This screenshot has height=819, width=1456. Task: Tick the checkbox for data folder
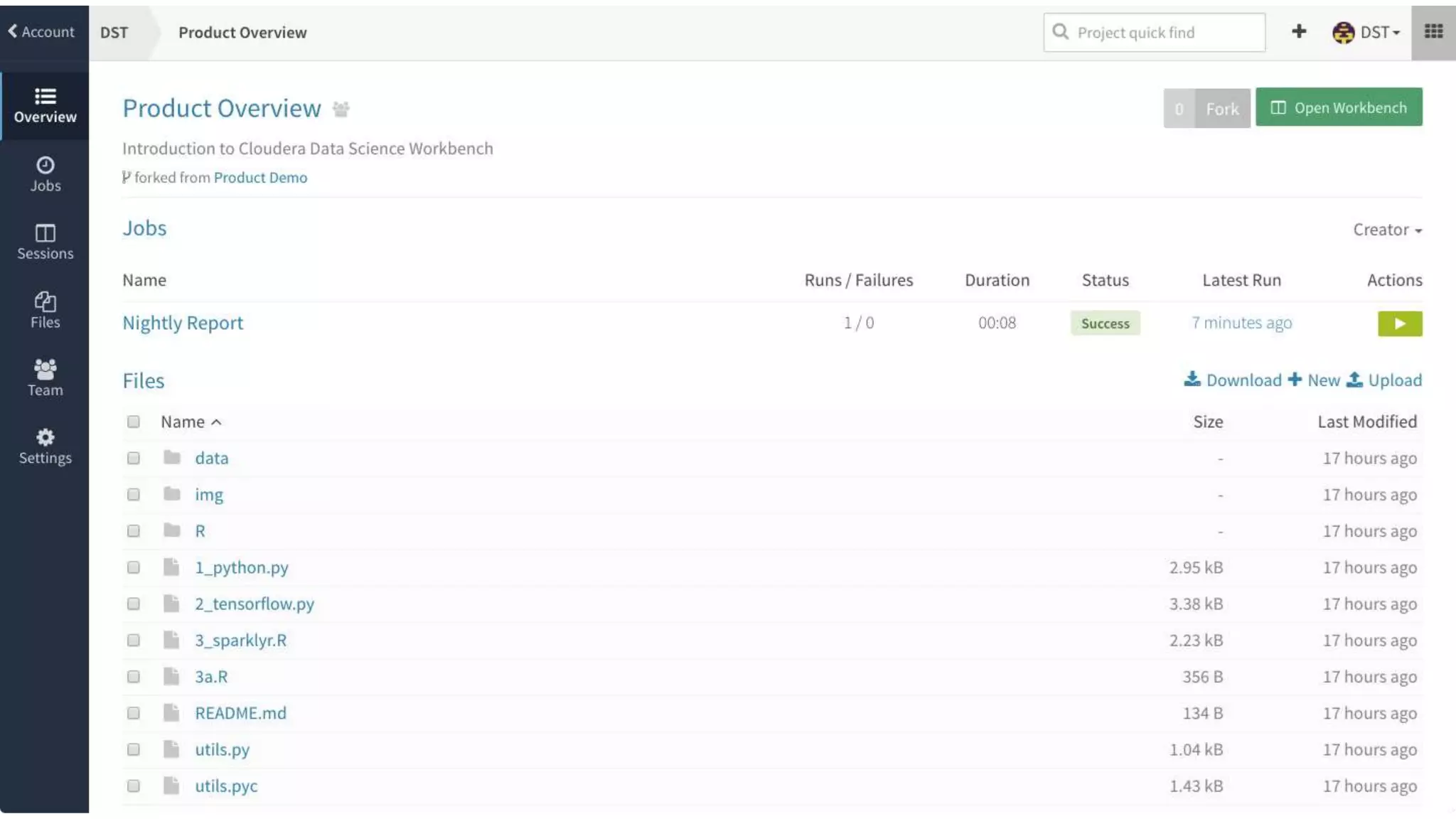pos(133,458)
